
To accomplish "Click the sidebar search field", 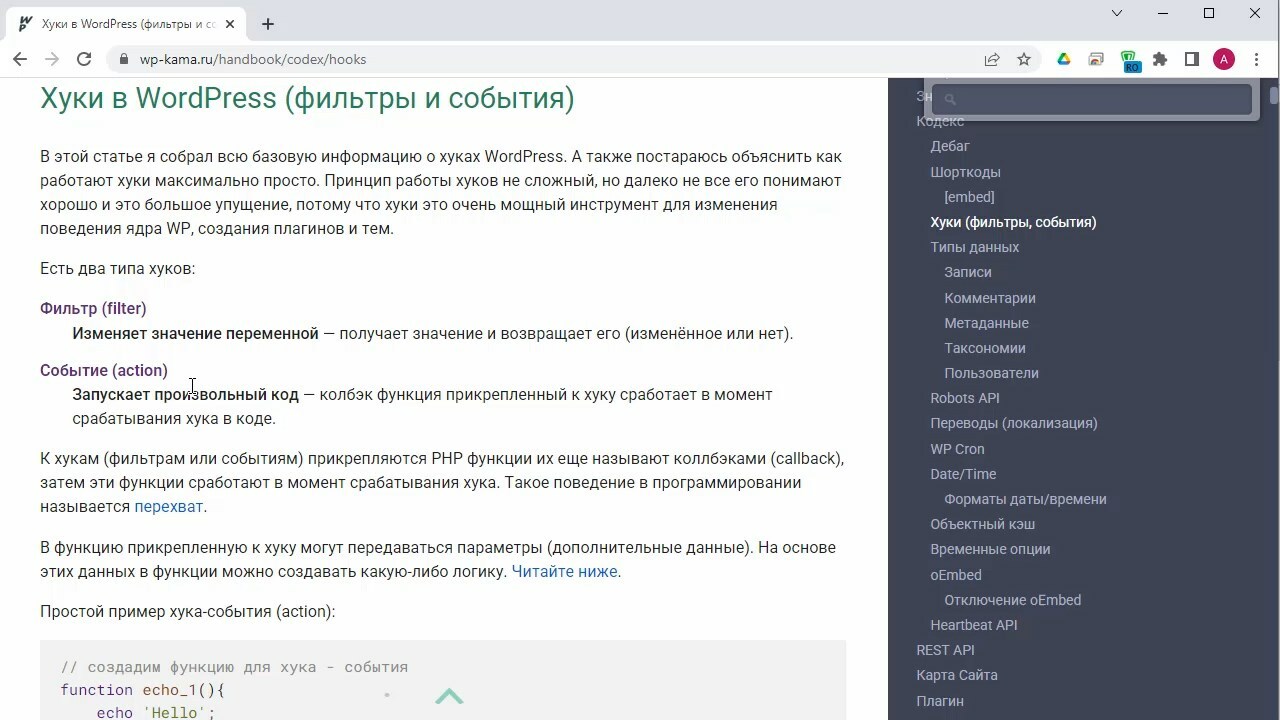I will [x=1091, y=99].
